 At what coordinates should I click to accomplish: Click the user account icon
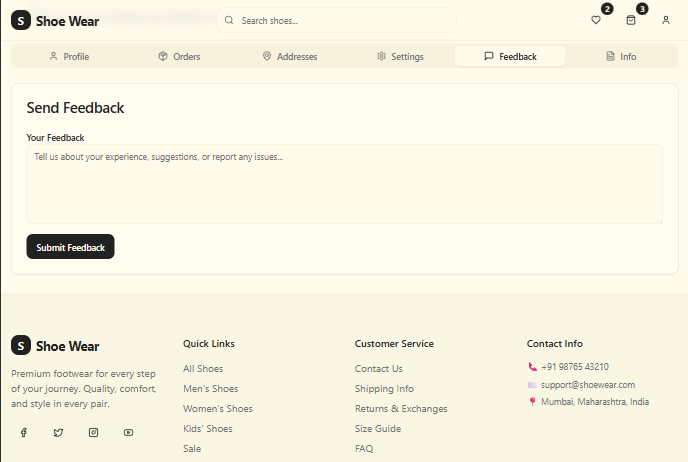click(x=666, y=20)
